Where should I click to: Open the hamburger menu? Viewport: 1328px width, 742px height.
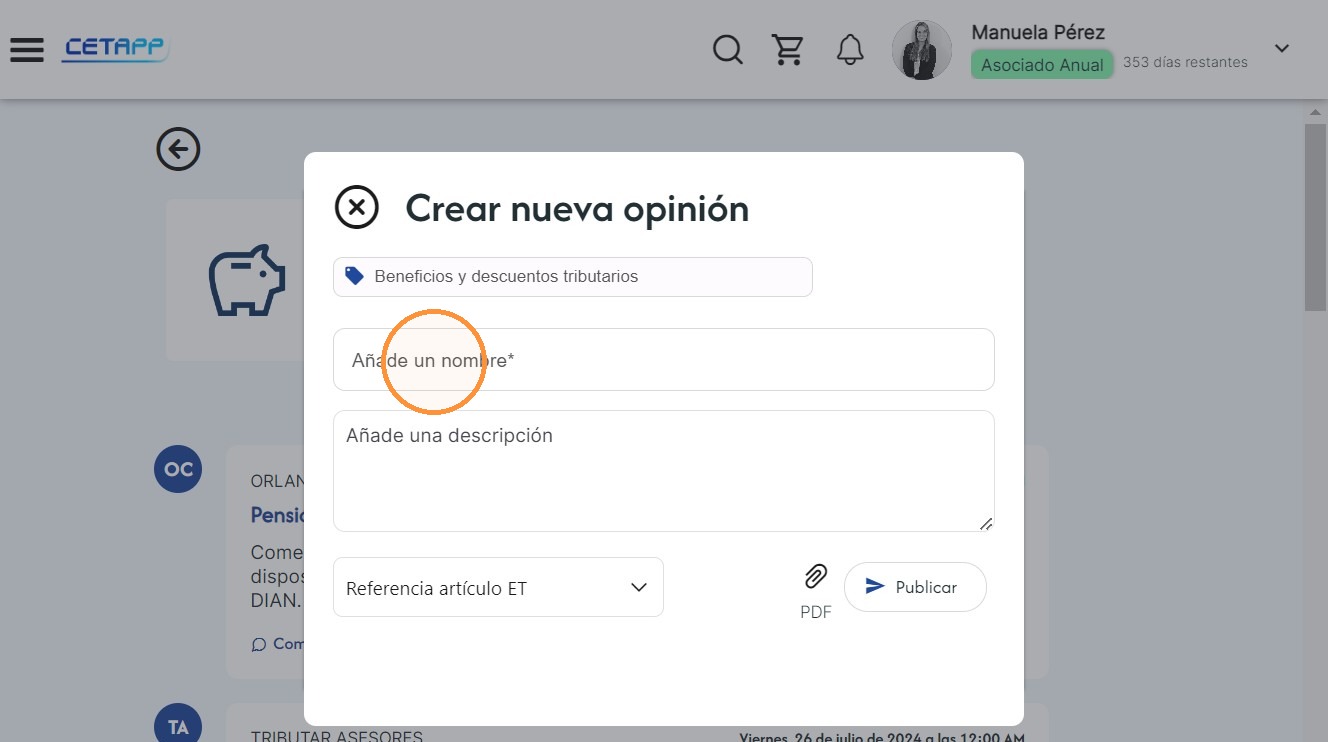tap(27, 49)
